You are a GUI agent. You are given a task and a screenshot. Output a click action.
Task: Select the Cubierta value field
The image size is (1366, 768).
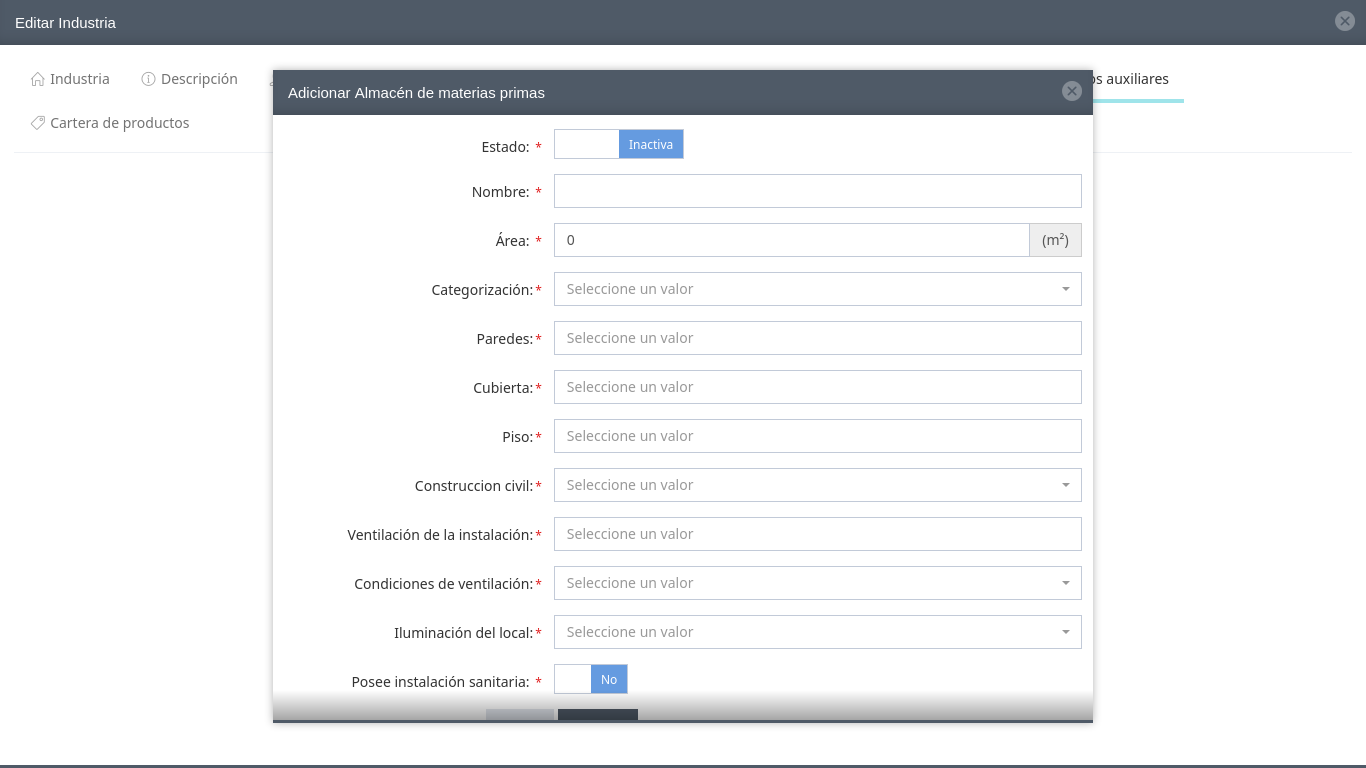point(817,387)
